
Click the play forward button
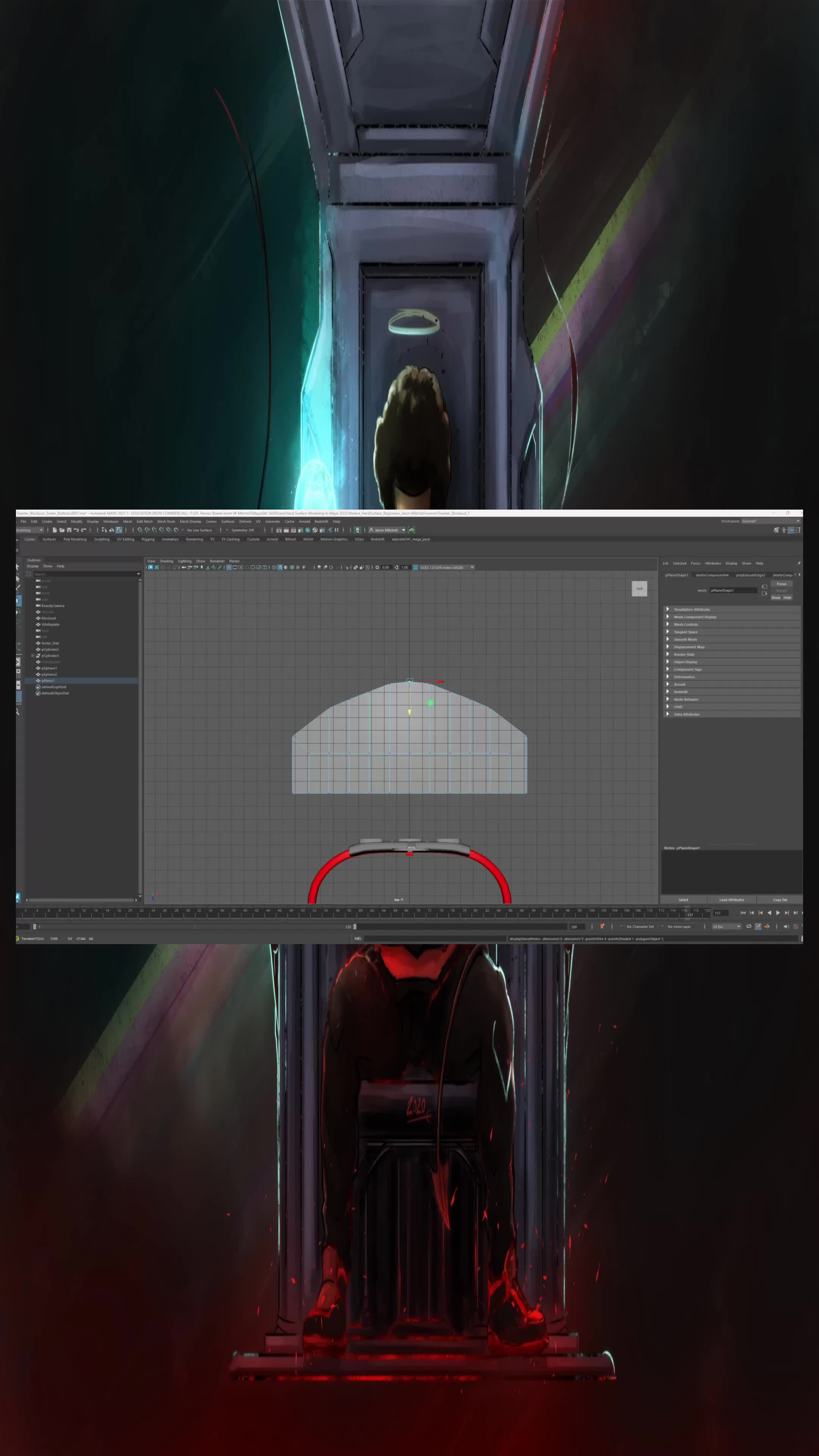coord(778,913)
